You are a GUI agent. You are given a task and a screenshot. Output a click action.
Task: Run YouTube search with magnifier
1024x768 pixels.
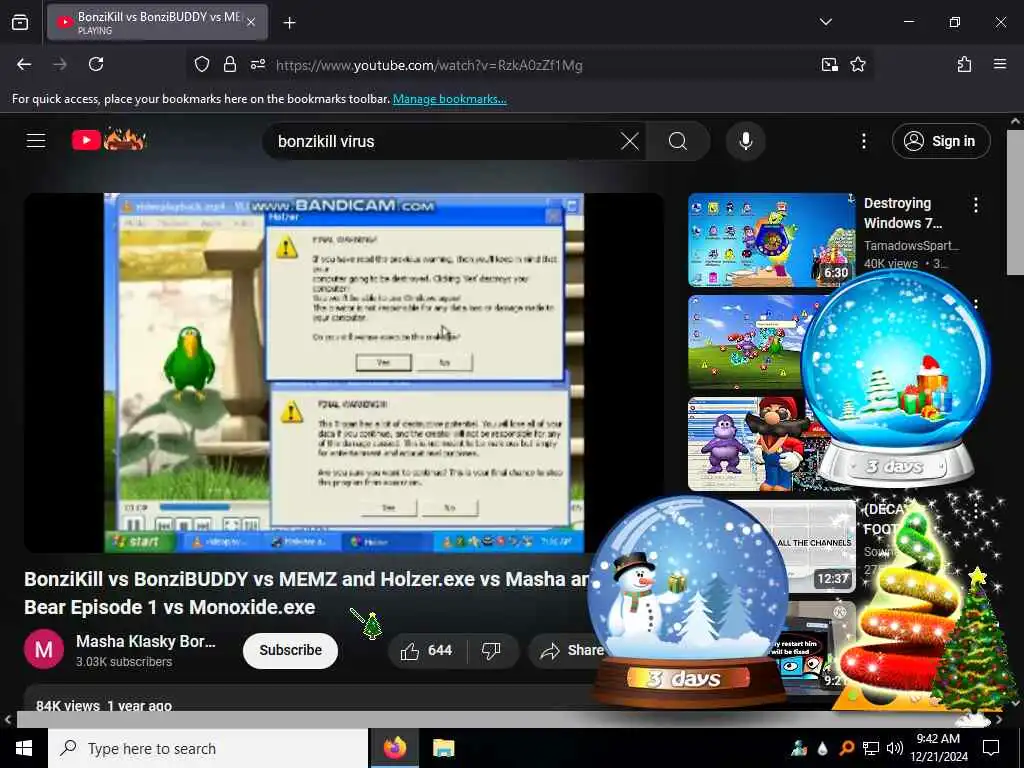click(x=678, y=141)
